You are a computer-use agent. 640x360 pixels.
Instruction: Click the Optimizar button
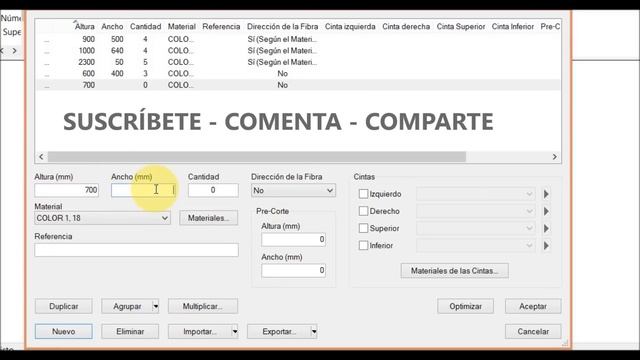pos(465,306)
